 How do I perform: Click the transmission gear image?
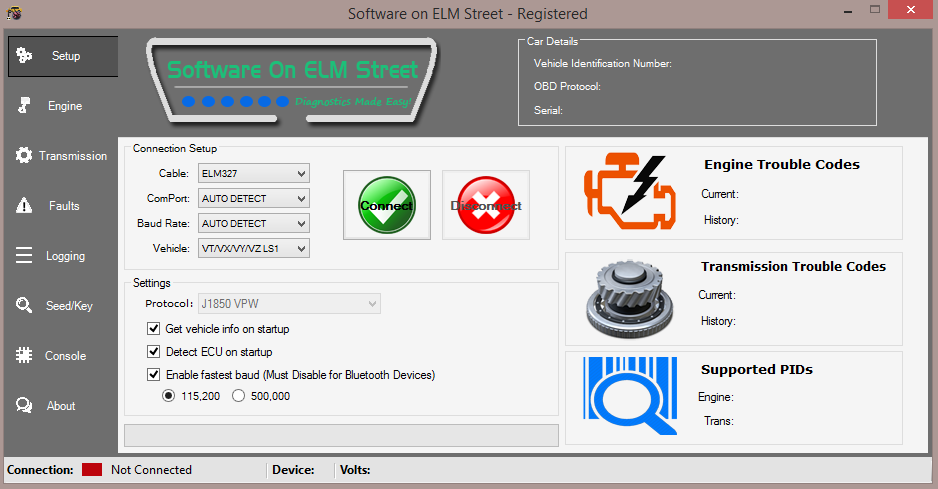[x=630, y=299]
